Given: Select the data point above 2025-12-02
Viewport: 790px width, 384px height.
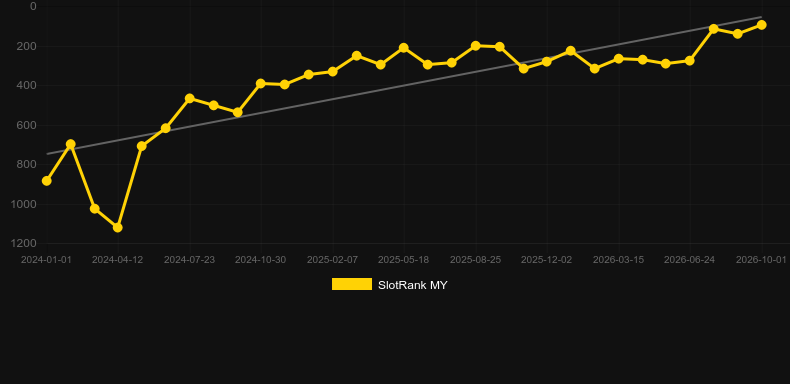Looking at the screenshot, I should [x=547, y=61].
